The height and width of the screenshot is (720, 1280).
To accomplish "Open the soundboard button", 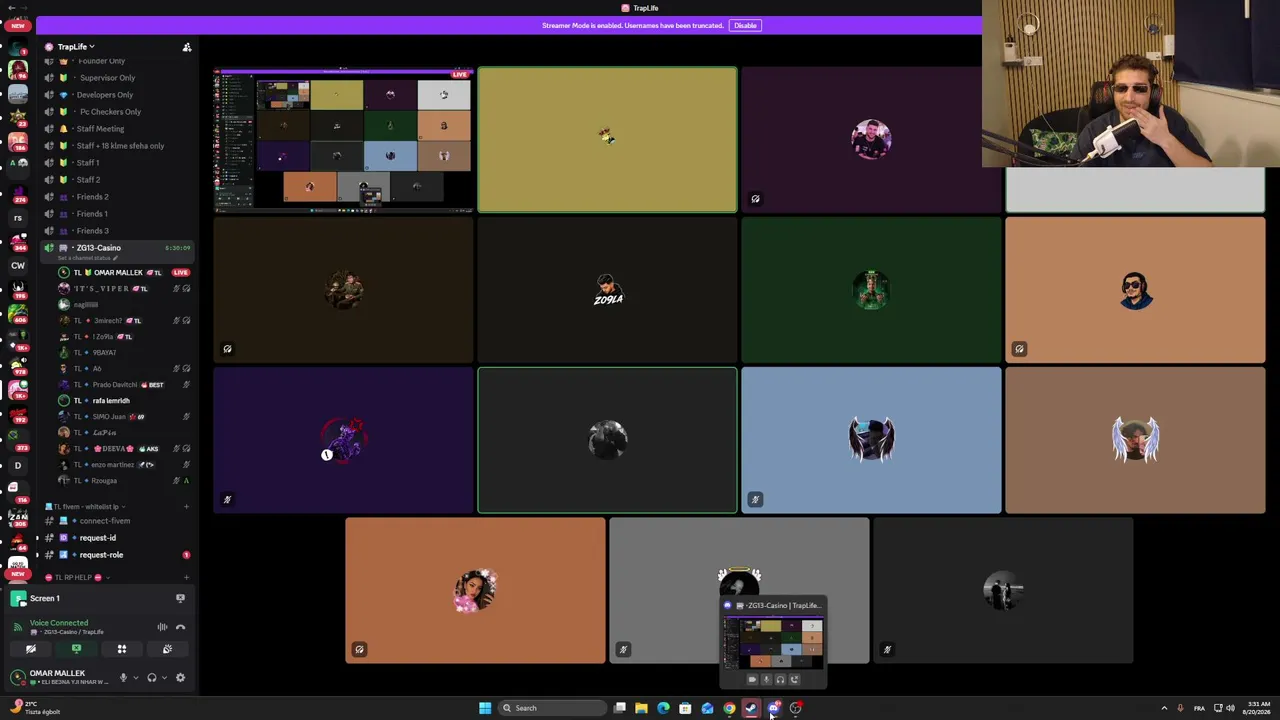I will pyautogui.click(x=167, y=649).
